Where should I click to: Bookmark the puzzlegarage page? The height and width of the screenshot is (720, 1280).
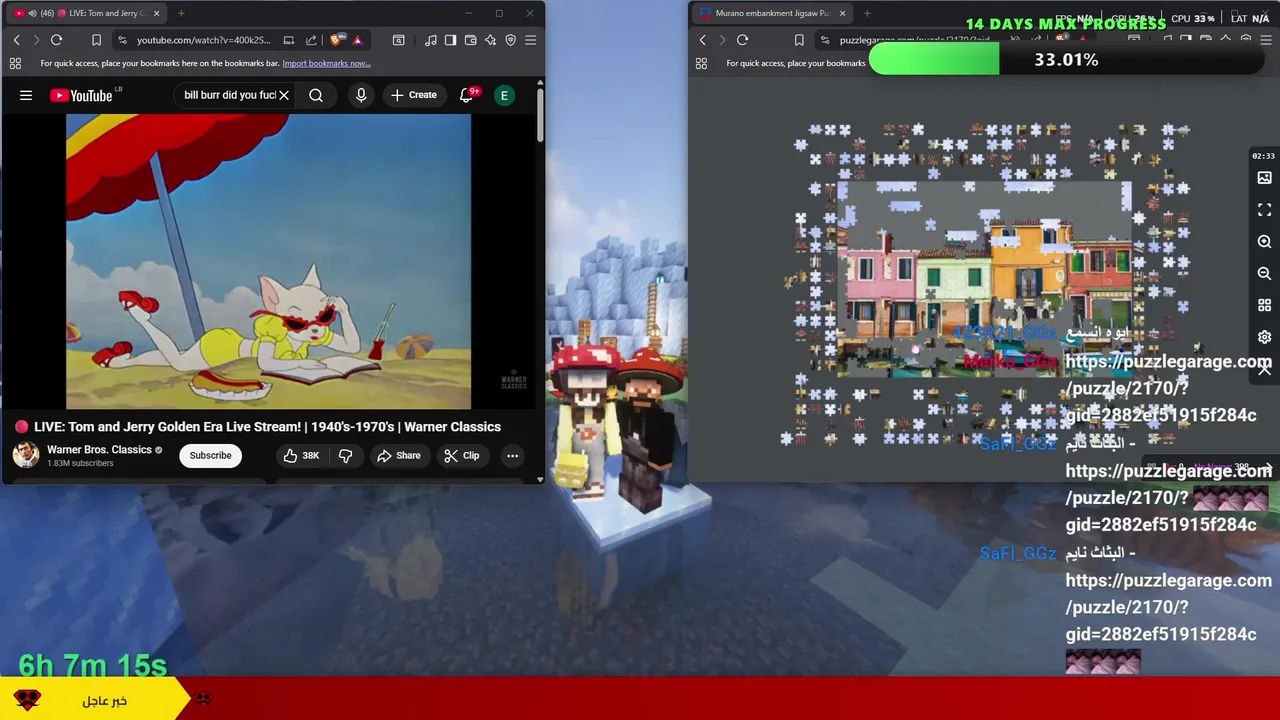(x=798, y=40)
